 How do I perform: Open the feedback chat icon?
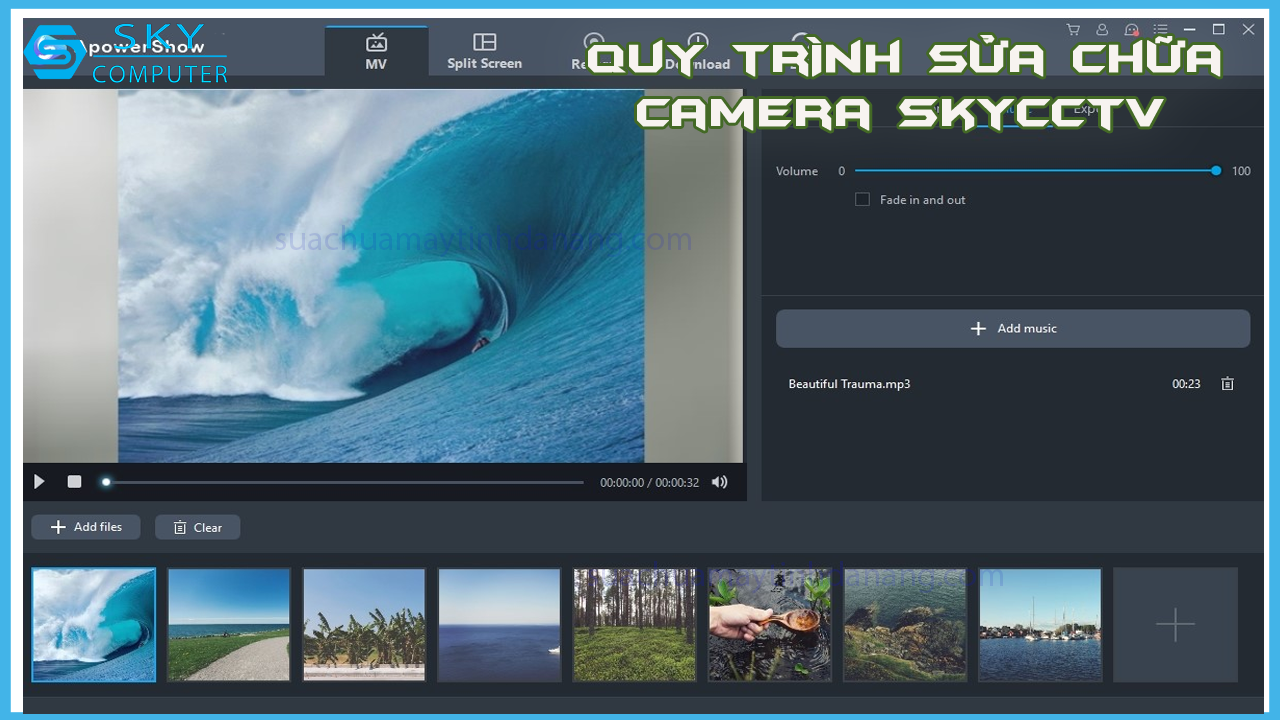(x=1131, y=30)
